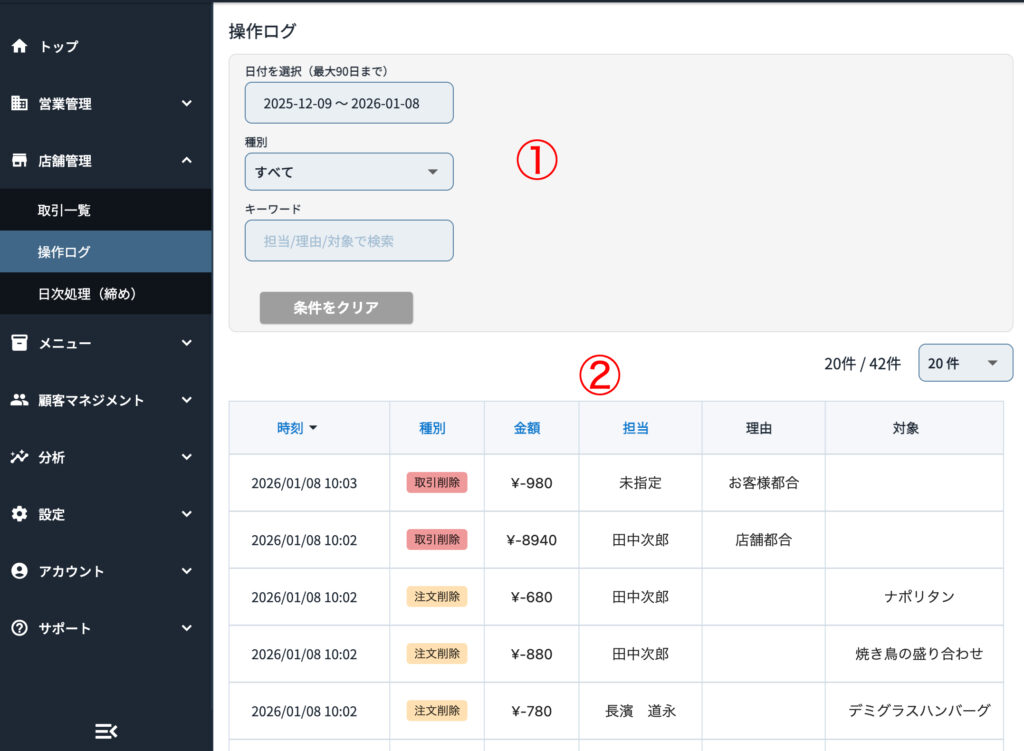Click the building icon for 営業管理
Screen dimensions: 1024x751
[19, 103]
